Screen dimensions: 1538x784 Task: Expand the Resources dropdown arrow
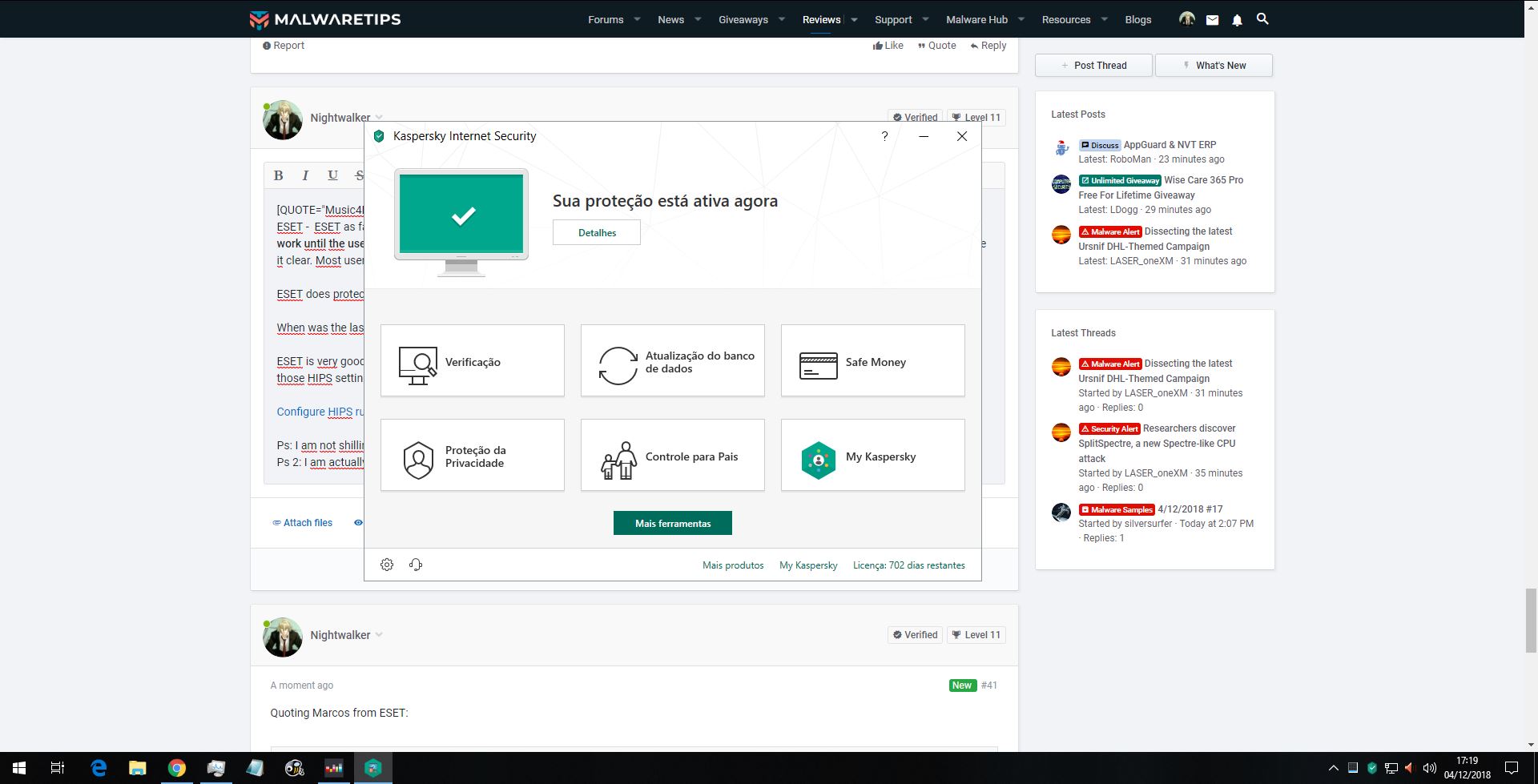(1105, 19)
